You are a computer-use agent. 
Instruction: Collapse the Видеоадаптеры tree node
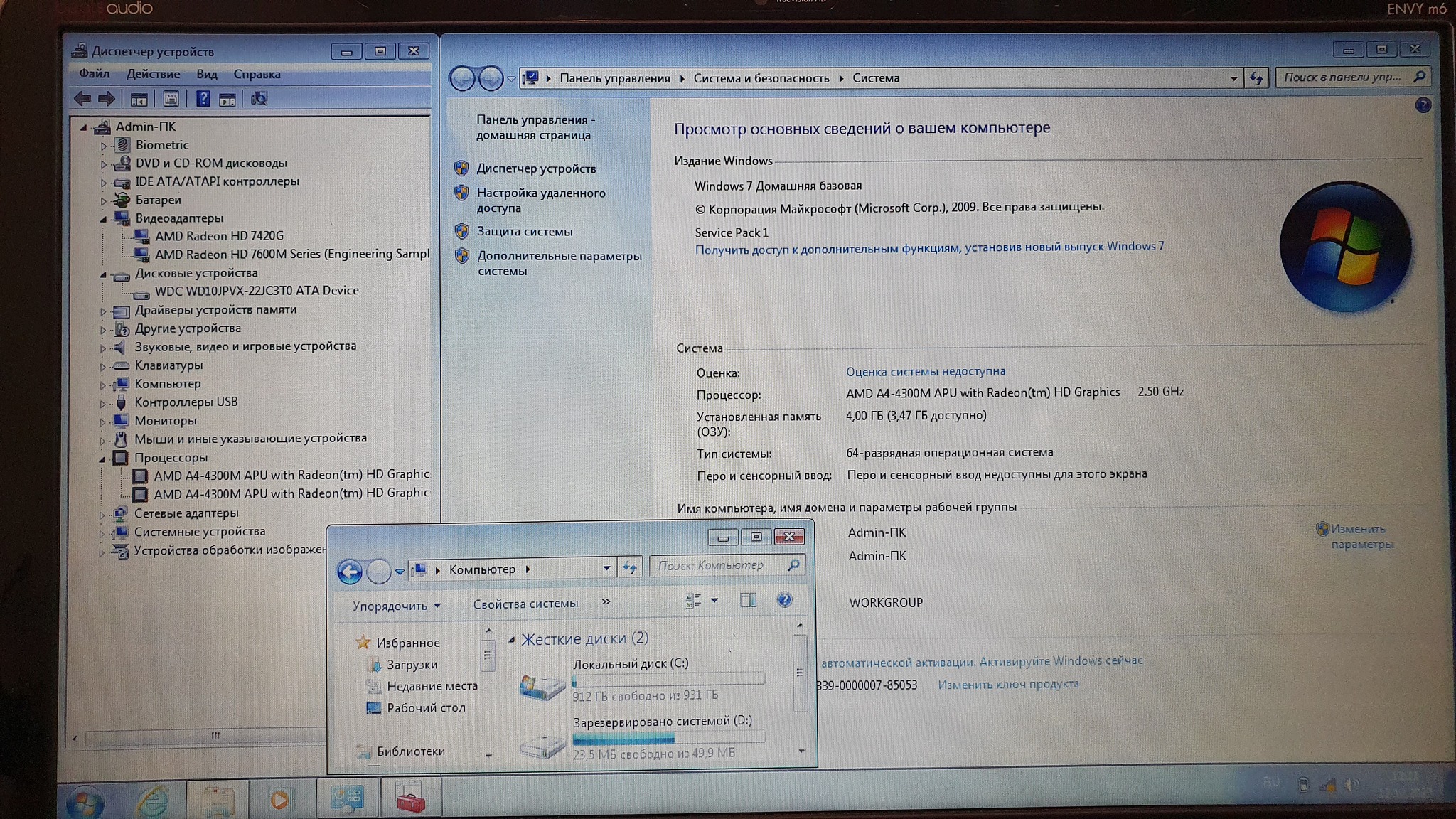tap(104, 219)
